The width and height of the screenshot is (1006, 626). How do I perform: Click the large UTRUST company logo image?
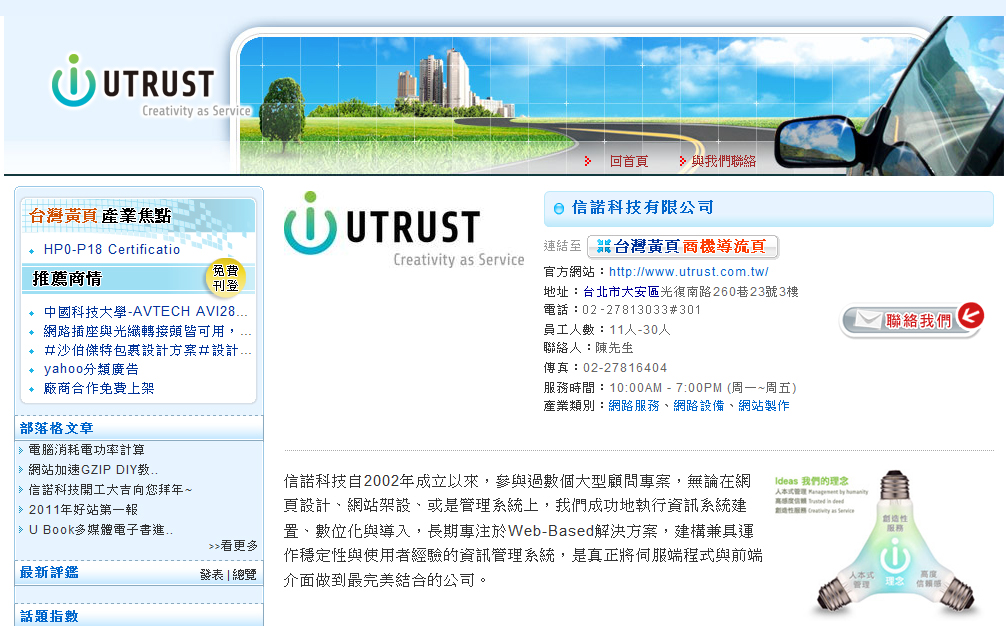(404, 230)
